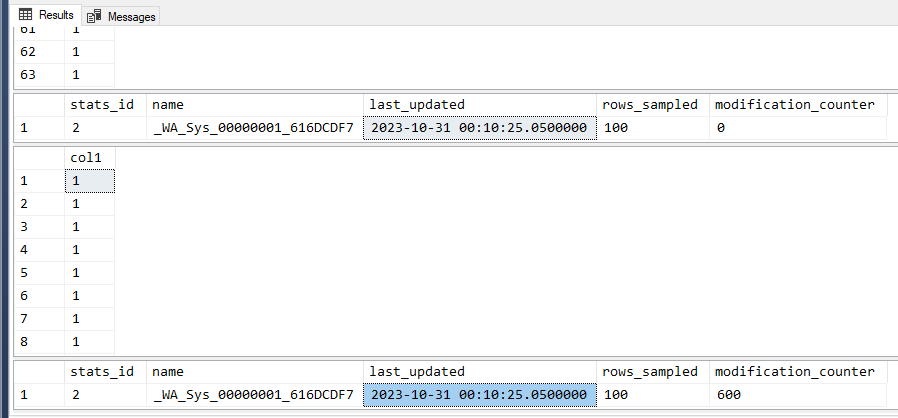Select the col1 column header
This screenshot has width=898, height=418.
pyautogui.click(x=89, y=158)
